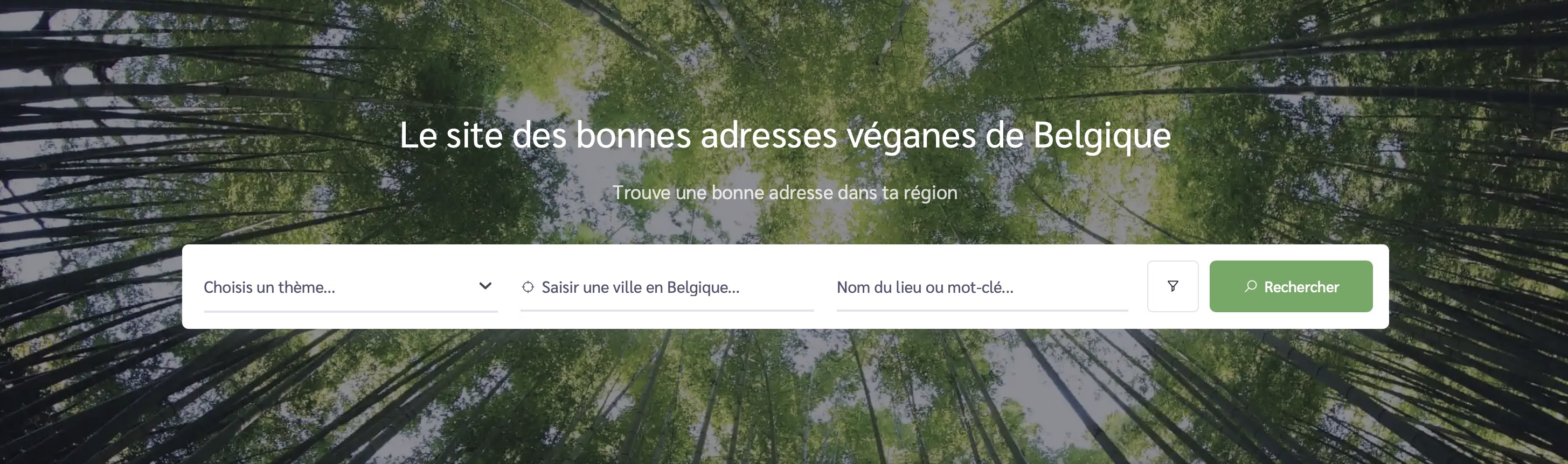Image resolution: width=1568 pixels, height=464 pixels.
Task: Click the underline below the city field
Action: coord(667,310)
